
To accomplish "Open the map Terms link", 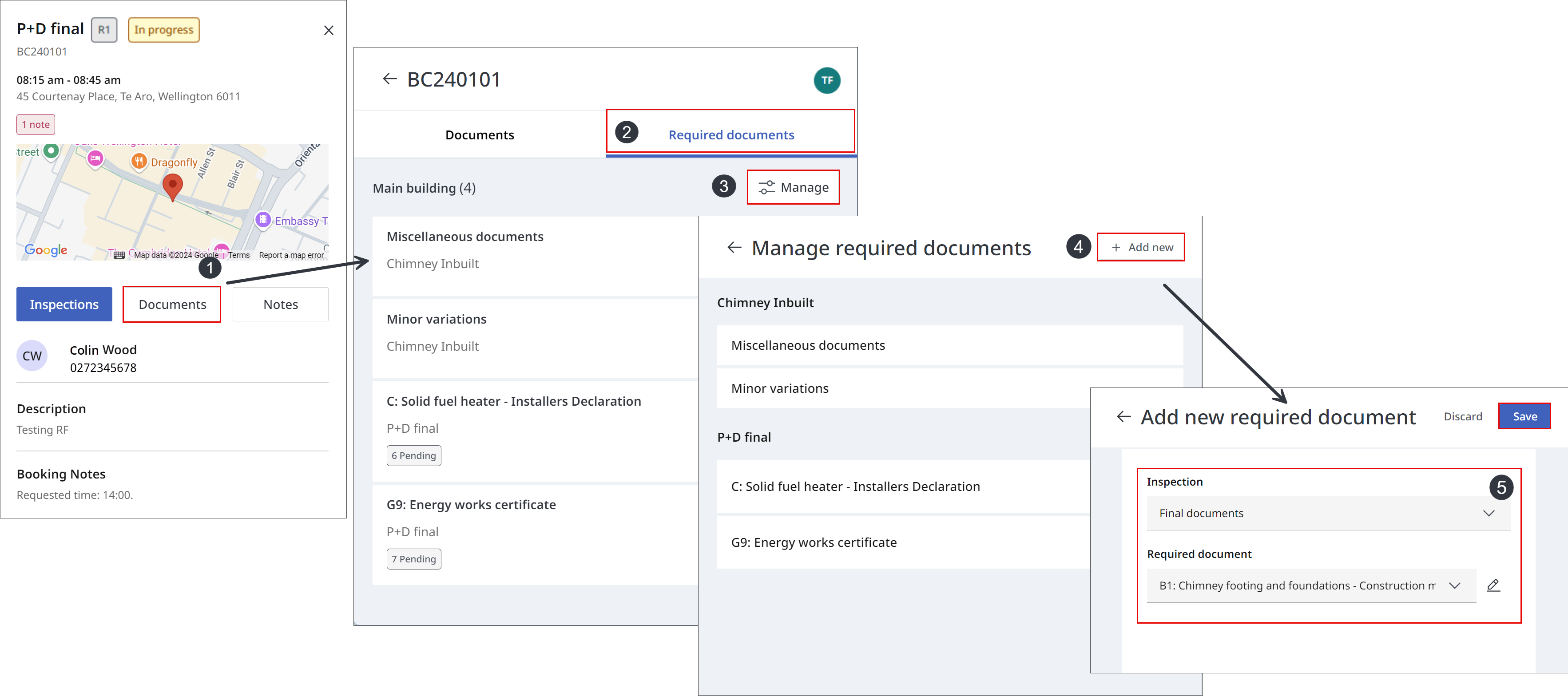I will [238, 255].
